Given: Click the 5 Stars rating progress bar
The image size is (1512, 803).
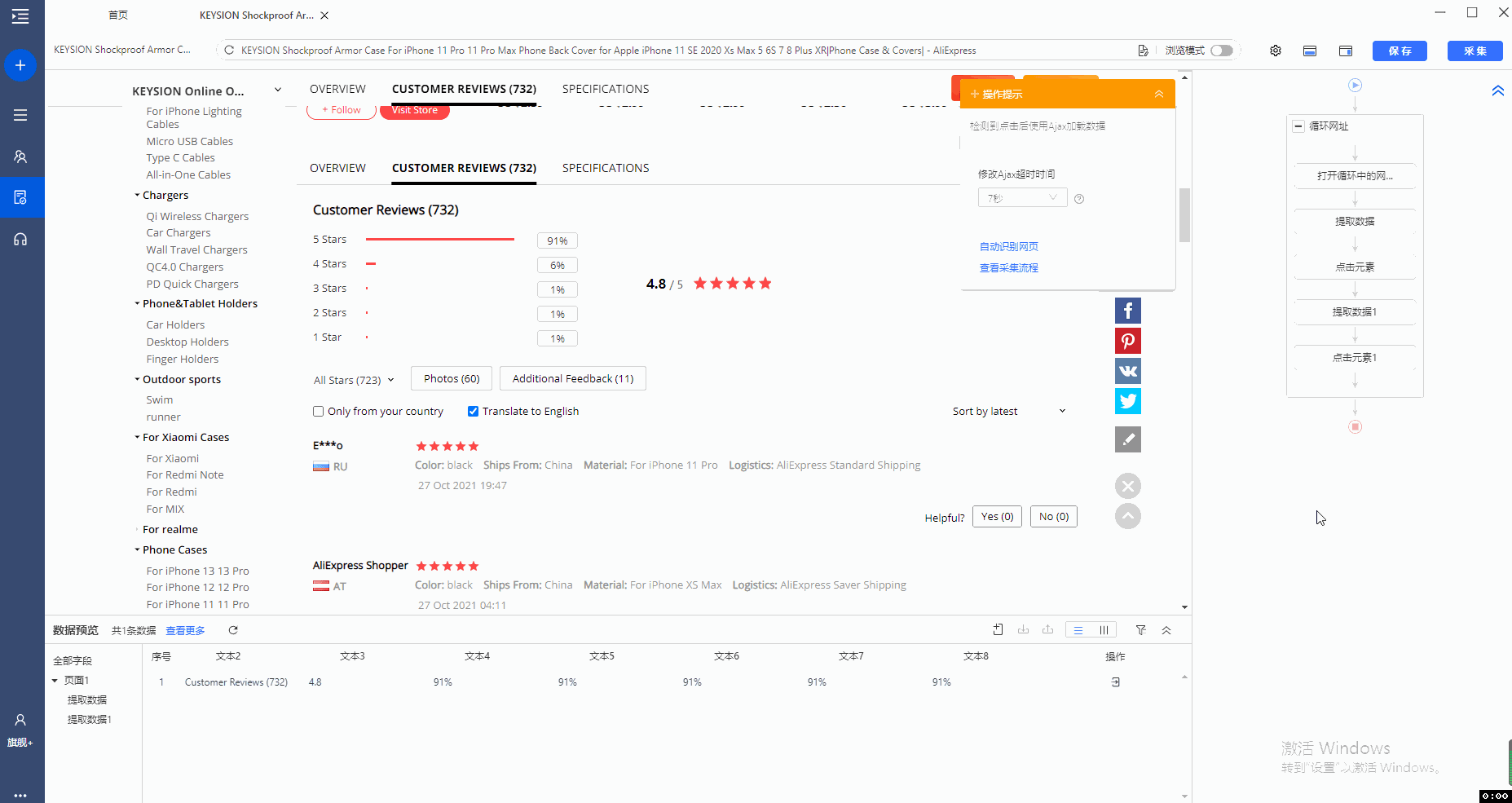Looking at the screenshot, I should pyautogui.click(x=440, y=240).
